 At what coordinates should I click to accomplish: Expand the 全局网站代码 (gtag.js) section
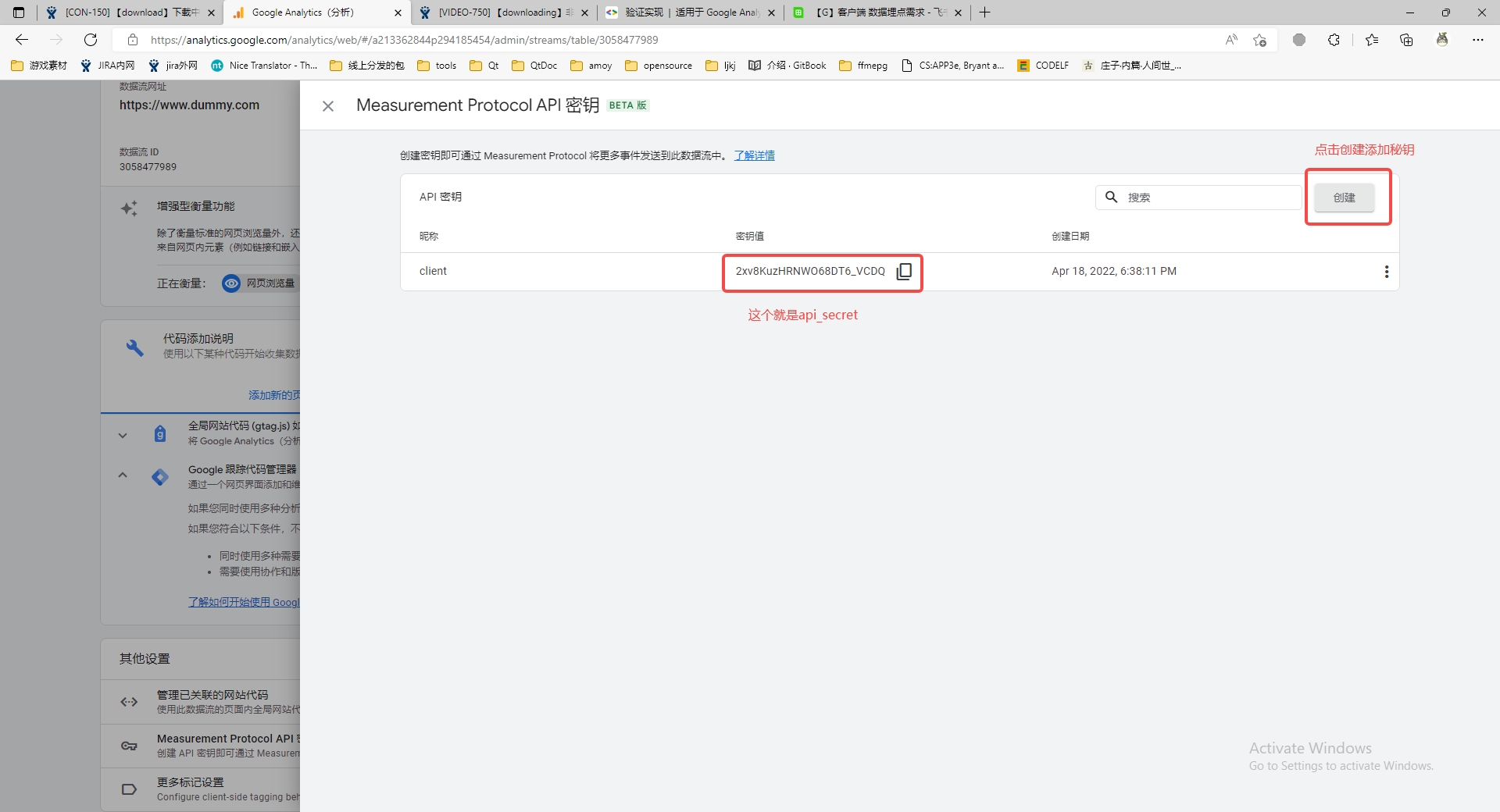(123, 436)
